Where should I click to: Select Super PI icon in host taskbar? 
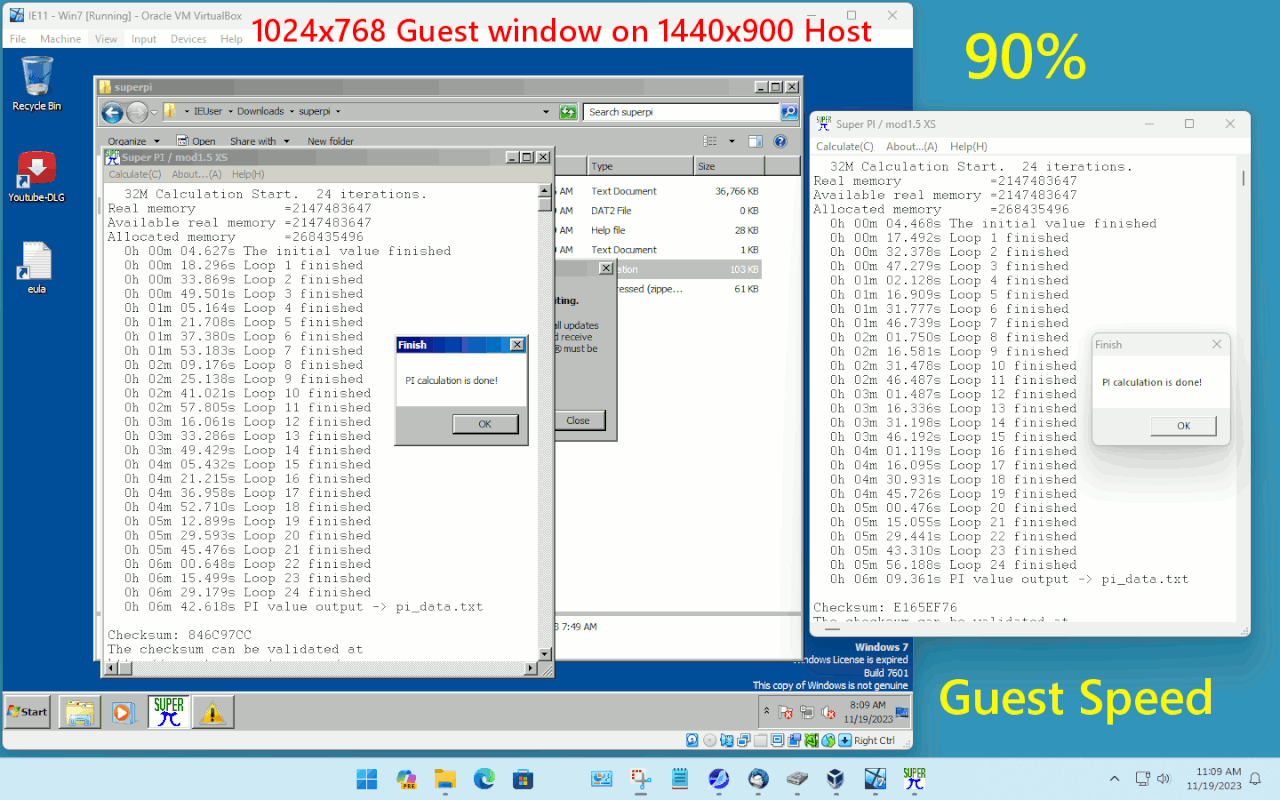(x=914, y=778)
